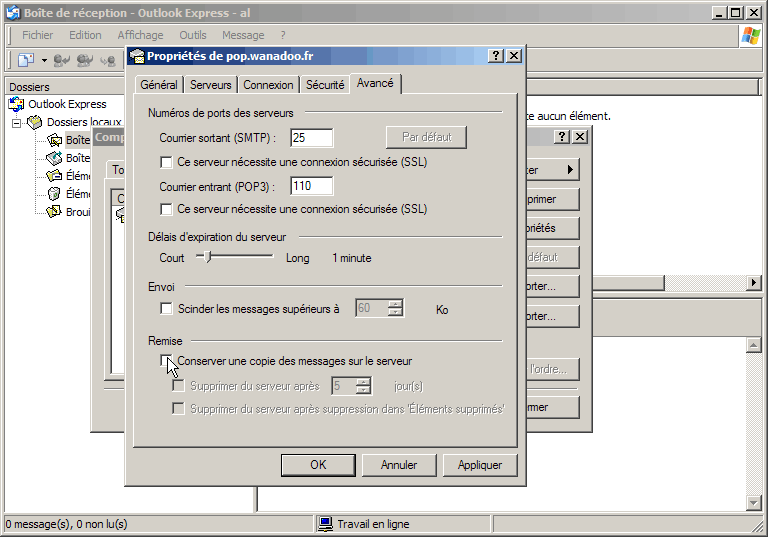Screen dimensions: 768x537
Task: Switch to the Serveurs tab
Action: 210,85
